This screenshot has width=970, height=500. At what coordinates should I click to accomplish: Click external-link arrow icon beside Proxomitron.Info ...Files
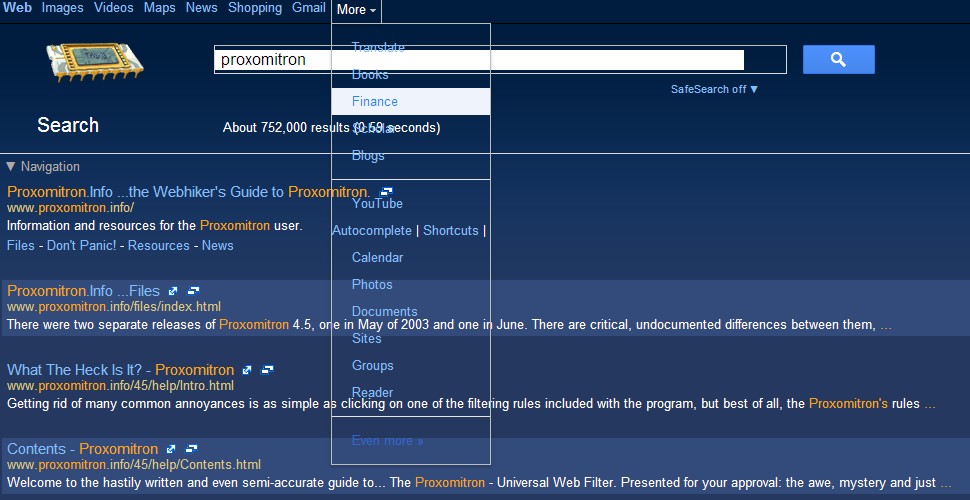pos(173,291)
